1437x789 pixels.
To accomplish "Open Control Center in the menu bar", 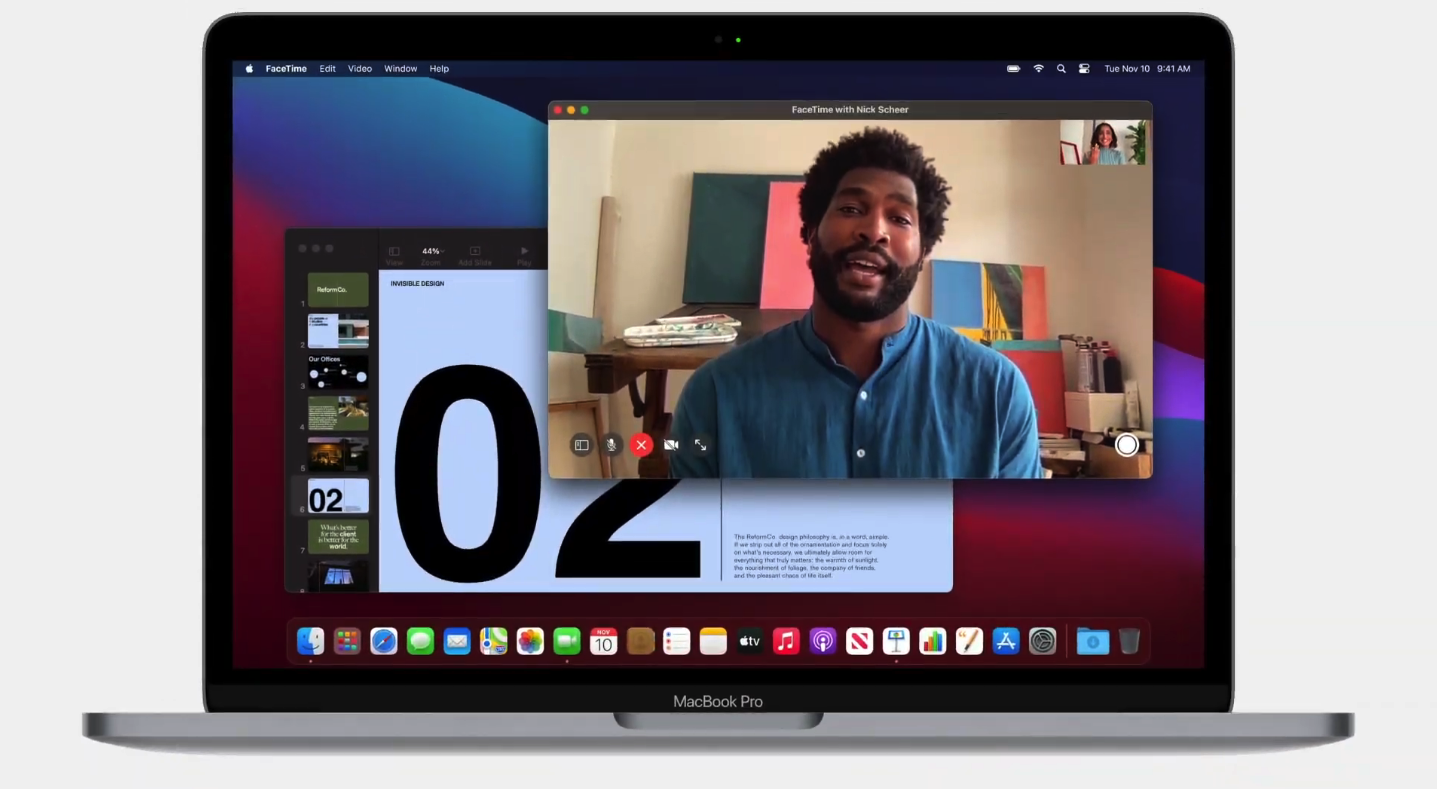I will click(x=1084, y=69).
